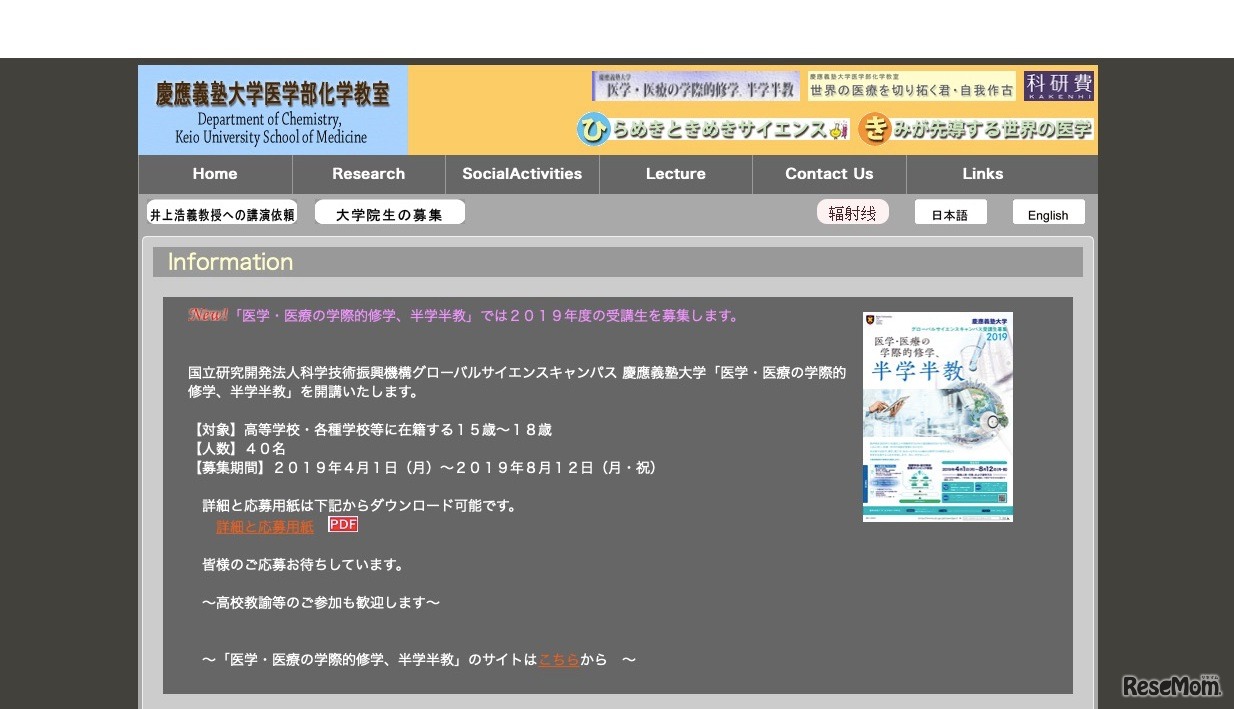Viewport: 1234px width, 709px height.
Task: Switch language to English
Action: click(1048, 213)
